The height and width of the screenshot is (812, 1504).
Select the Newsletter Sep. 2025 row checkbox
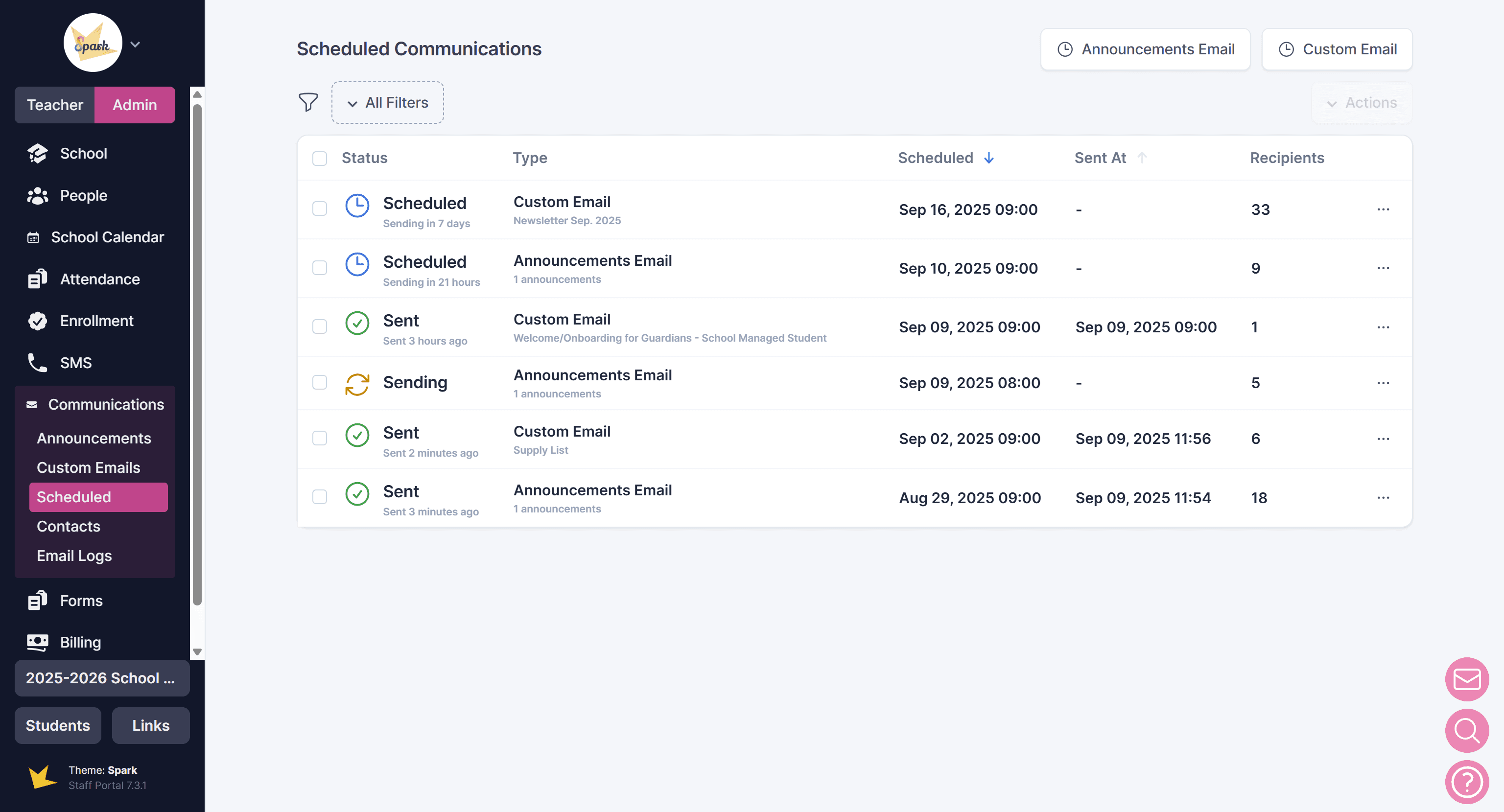point(319,209)
